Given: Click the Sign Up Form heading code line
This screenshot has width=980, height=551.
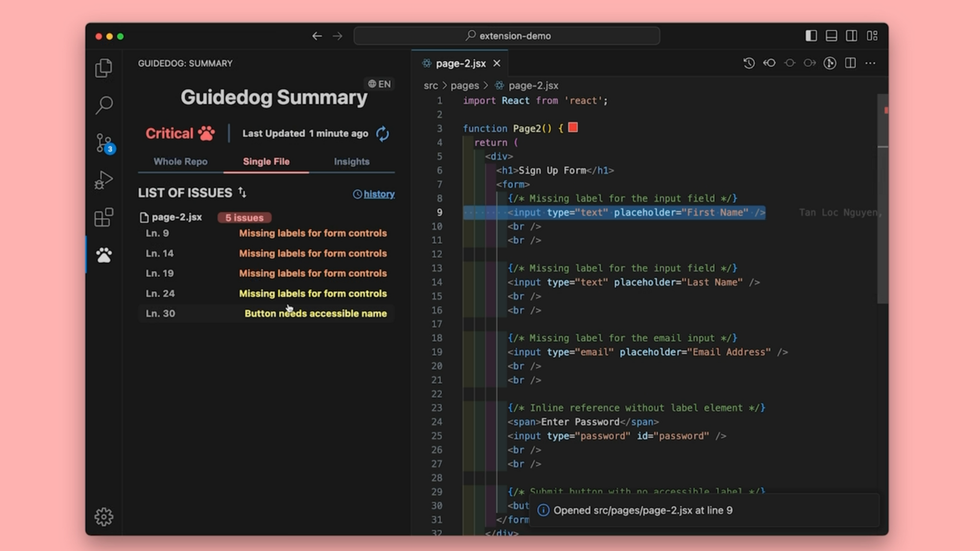Looking at the screenshot, I should click(555, 171).
